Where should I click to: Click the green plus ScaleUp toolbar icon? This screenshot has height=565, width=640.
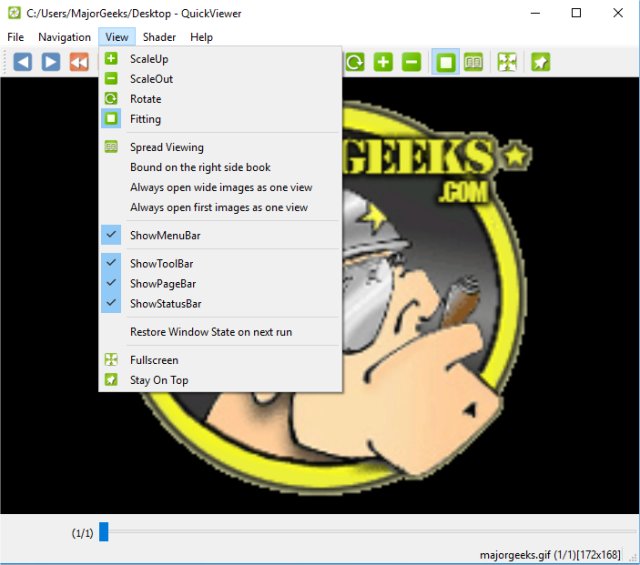coord(383,62)
